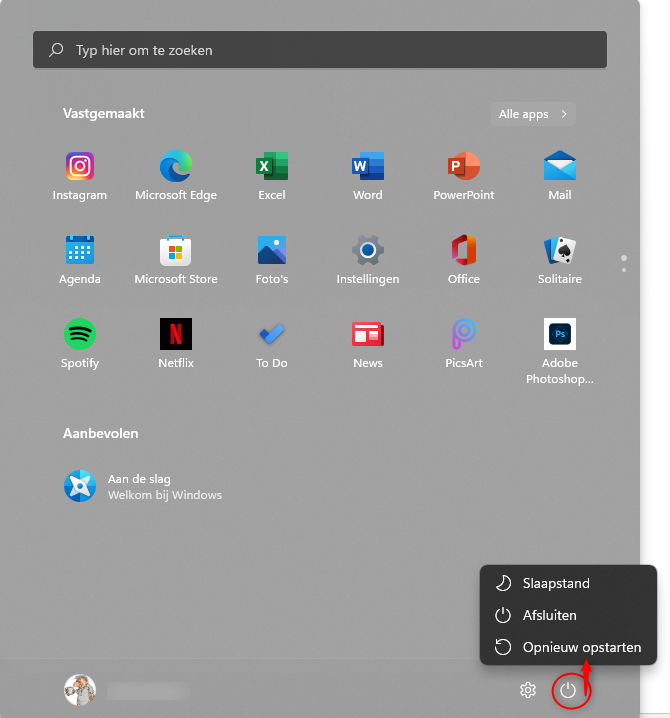Go to next pinned apps page dot
The image size is (670, 718).
pyautogui.click(x=624, y=270)
